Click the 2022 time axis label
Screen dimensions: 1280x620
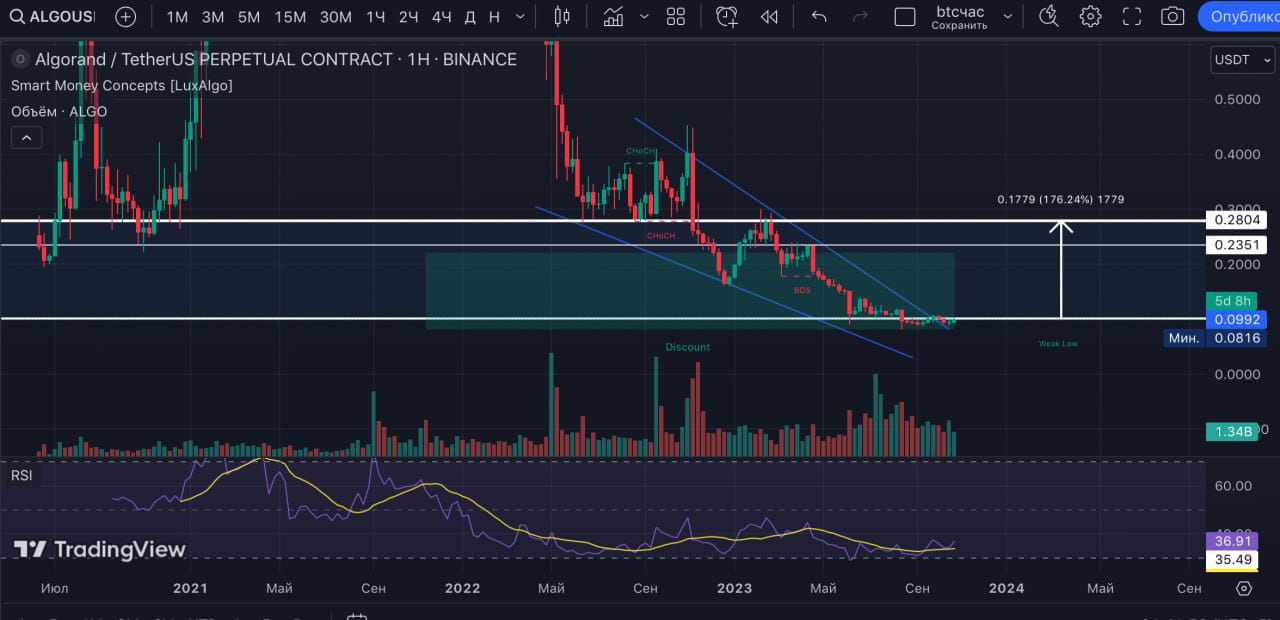462,588
